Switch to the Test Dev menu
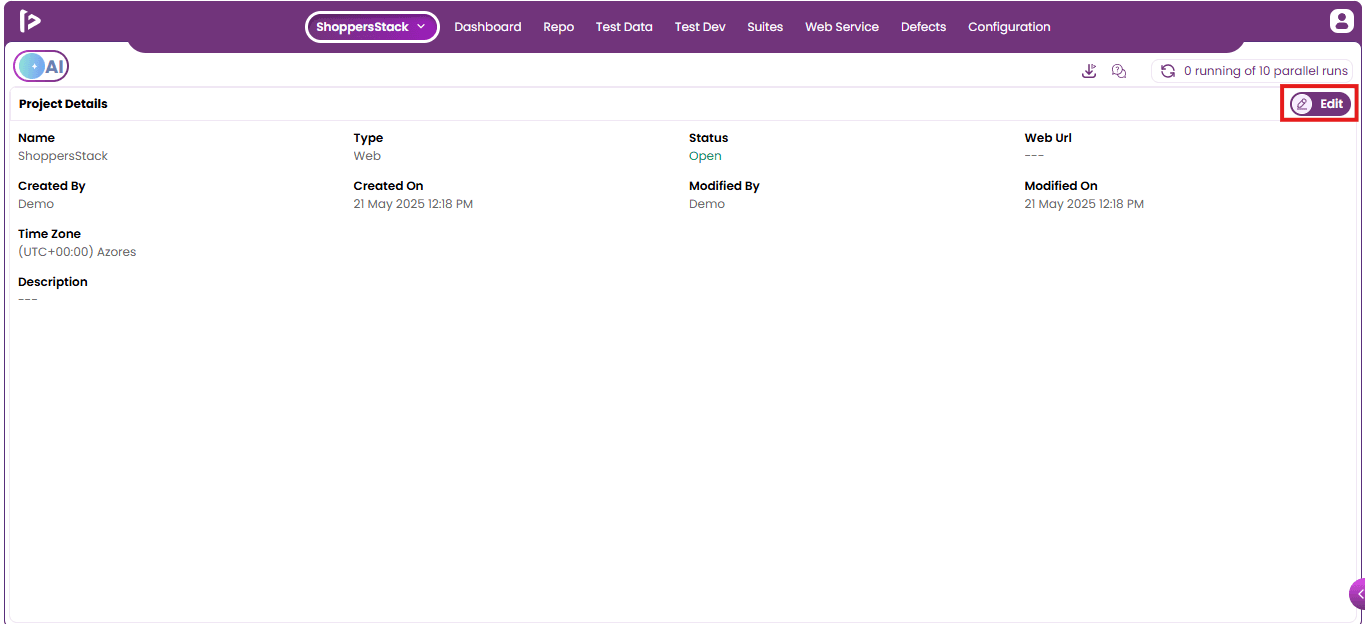This screenshot has width=1365, height=624. point(700,27)
